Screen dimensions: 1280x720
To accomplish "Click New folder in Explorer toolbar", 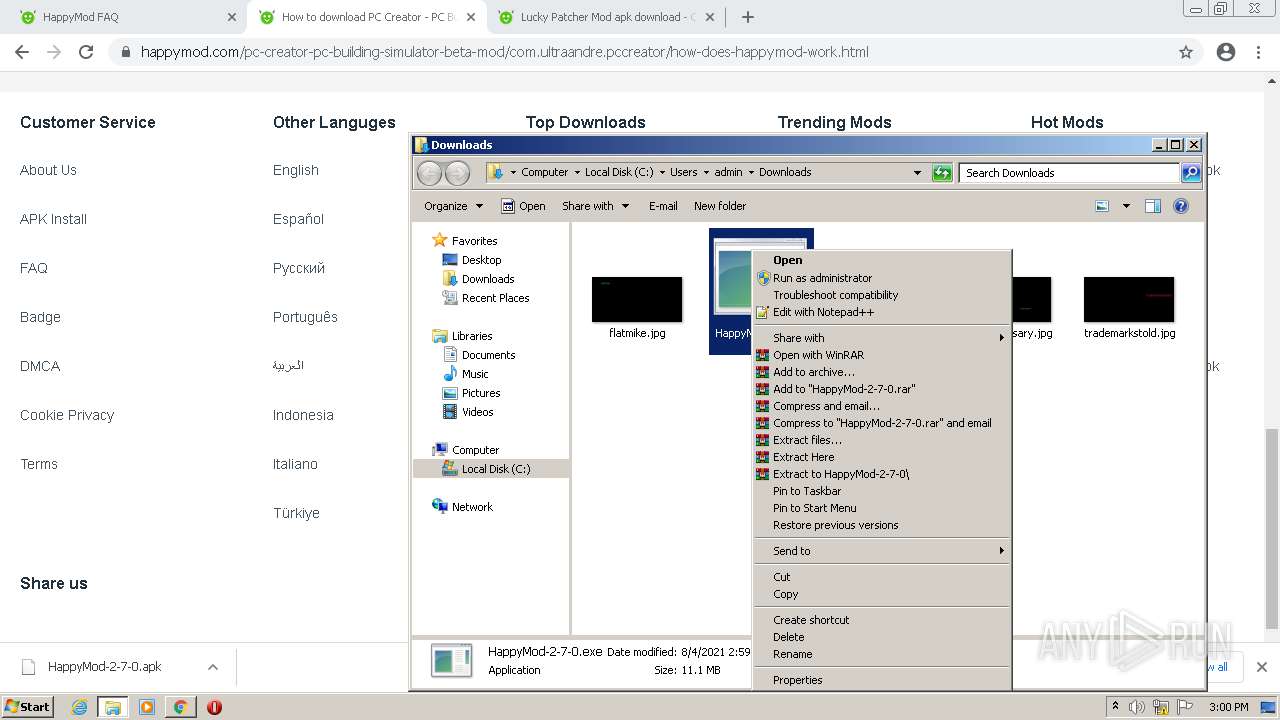I will pyautogui.click(x=720, y=206).
